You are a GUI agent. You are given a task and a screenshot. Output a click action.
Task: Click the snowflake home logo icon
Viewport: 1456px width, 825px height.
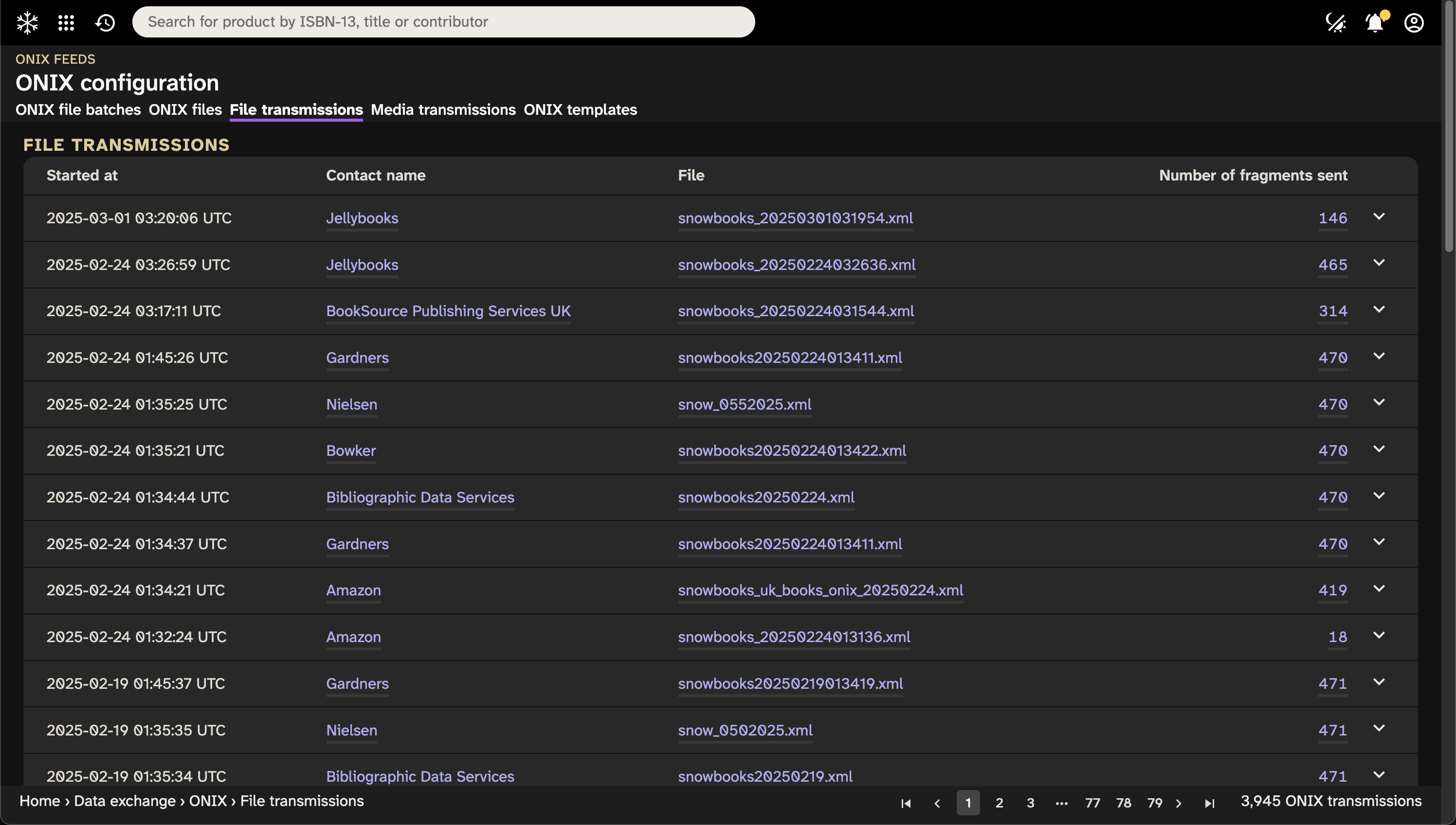click(27, 23)
